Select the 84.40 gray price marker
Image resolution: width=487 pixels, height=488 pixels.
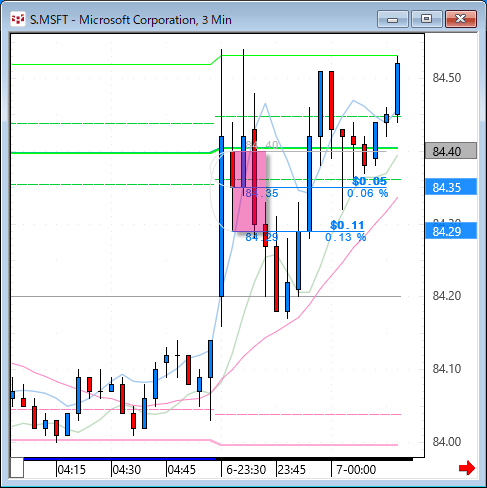tap(451, 151)
